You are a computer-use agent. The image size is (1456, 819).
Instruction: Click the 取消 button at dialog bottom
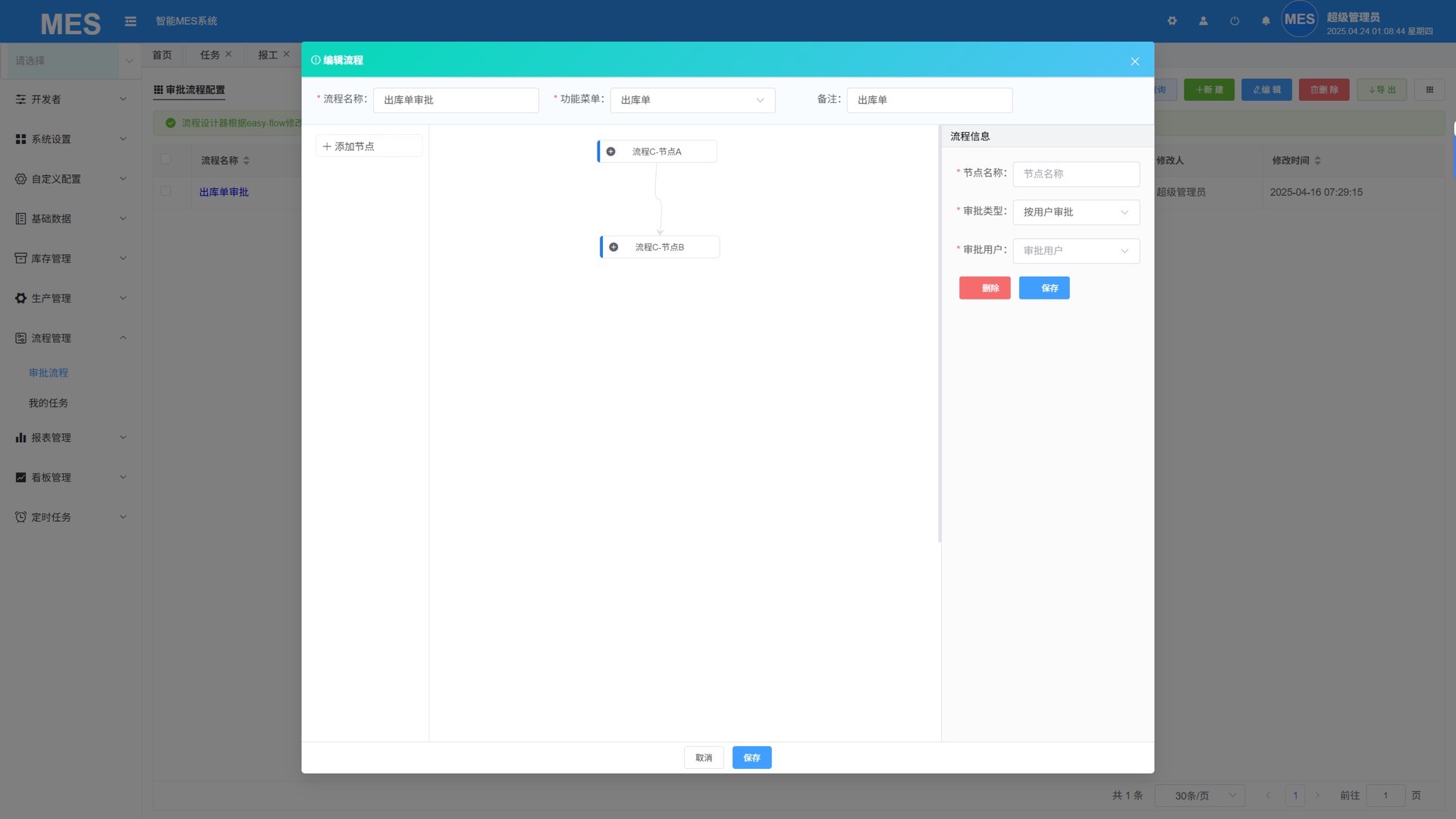703,758
